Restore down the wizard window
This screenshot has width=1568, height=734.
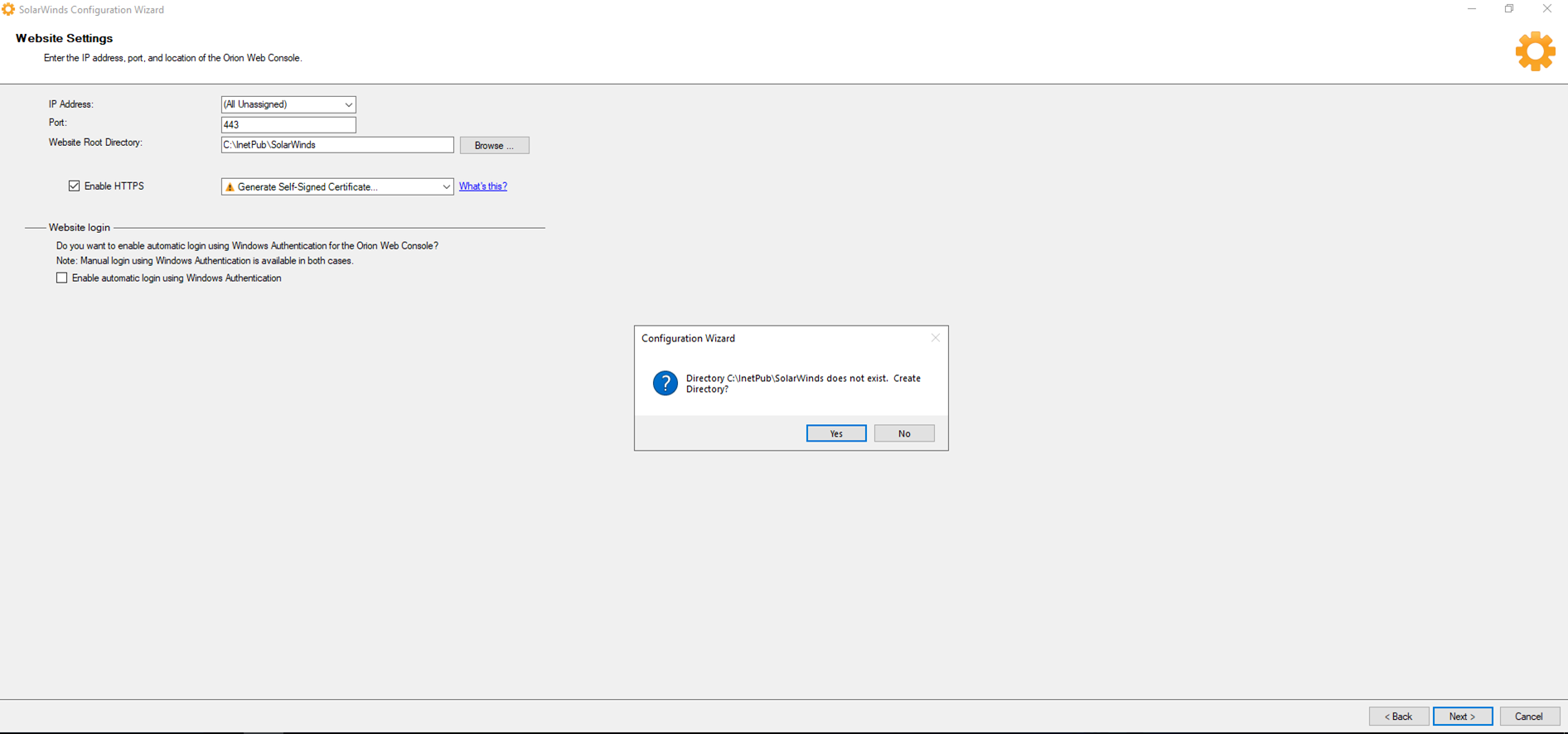(x=1509, y=9)
